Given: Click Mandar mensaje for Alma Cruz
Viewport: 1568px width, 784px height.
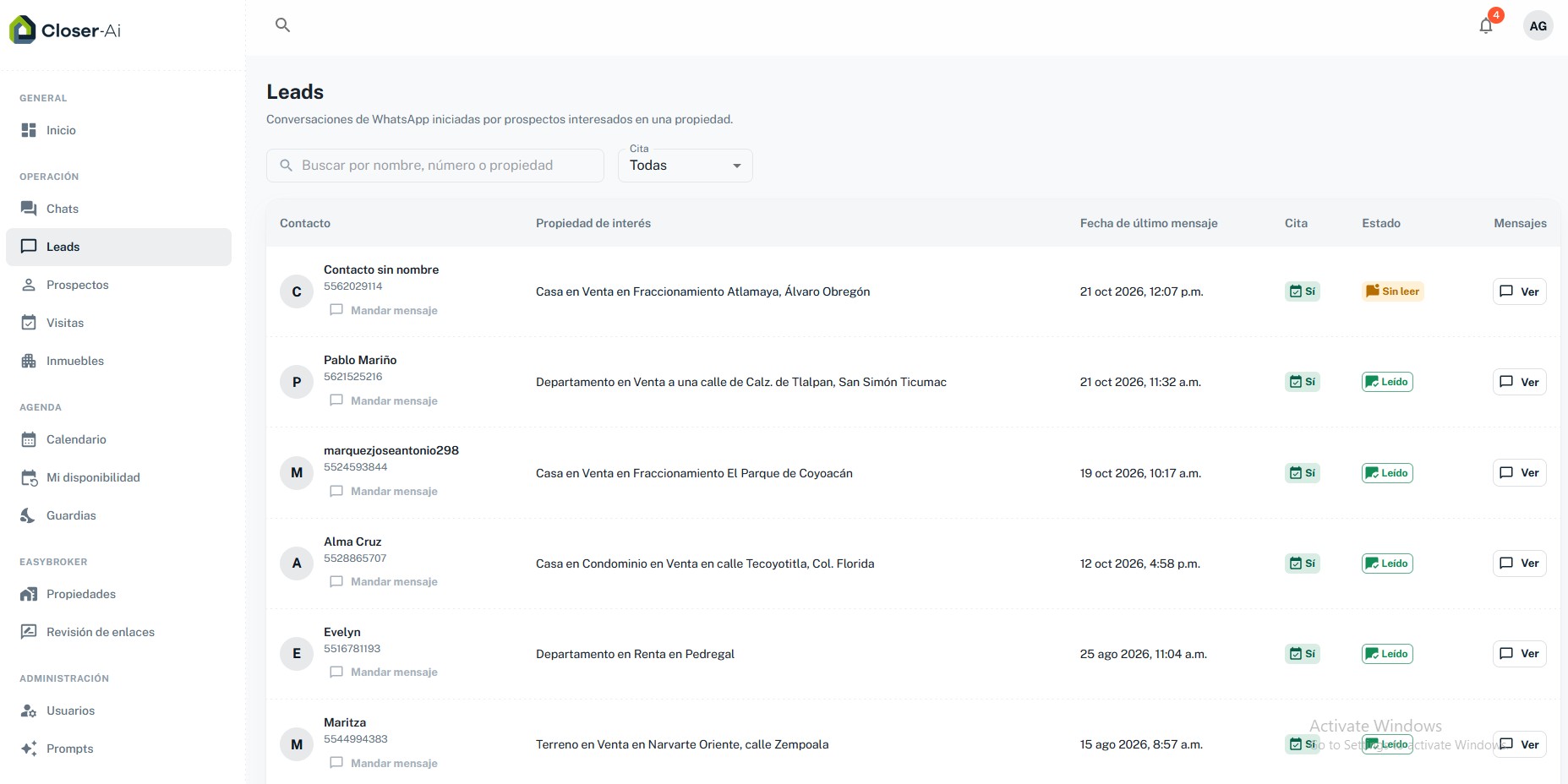Looking at the screenshot, I should 384,581.
